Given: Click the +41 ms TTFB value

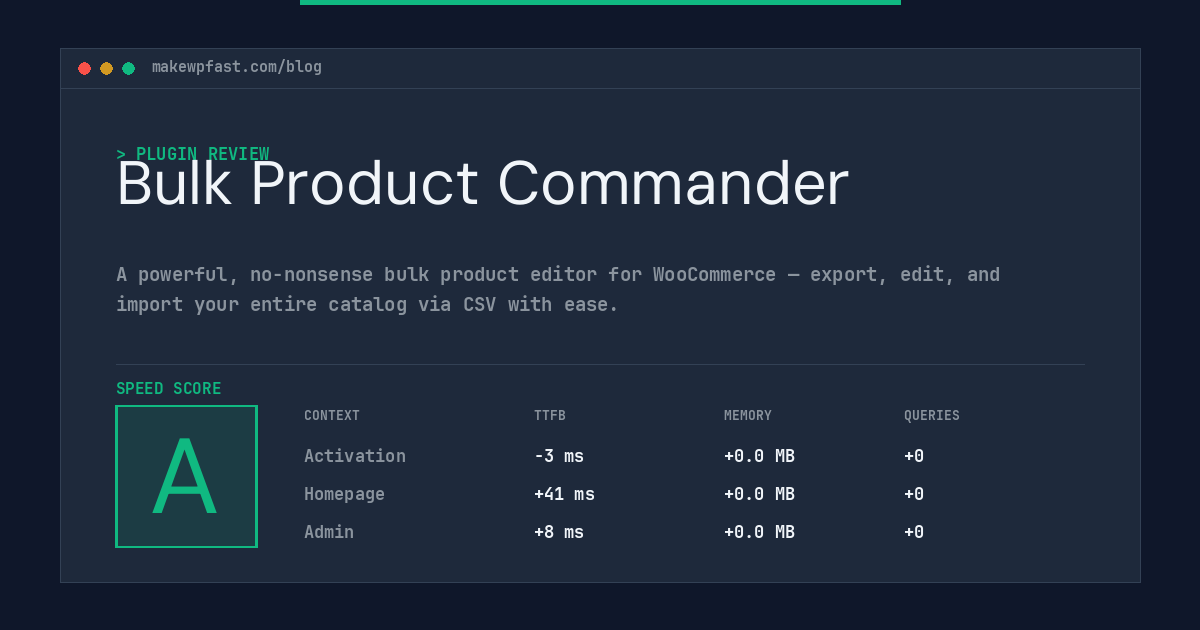Looking at the screenshot, I should tap(564, 494).
